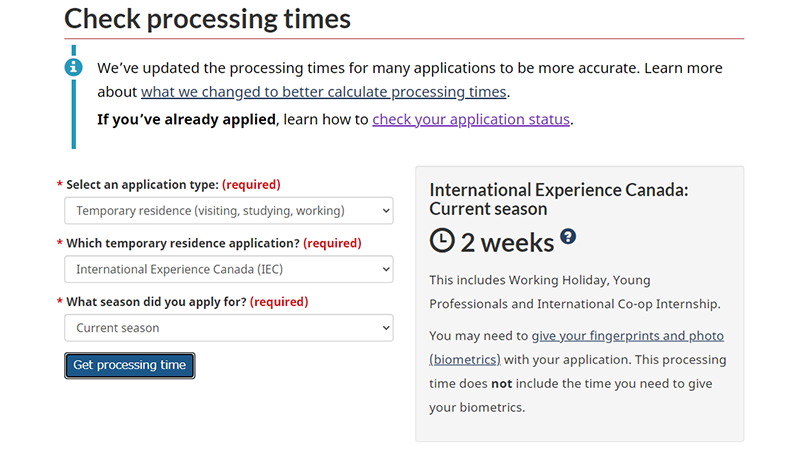Click the 2 weeks processing time text

[x=507, y=242]
